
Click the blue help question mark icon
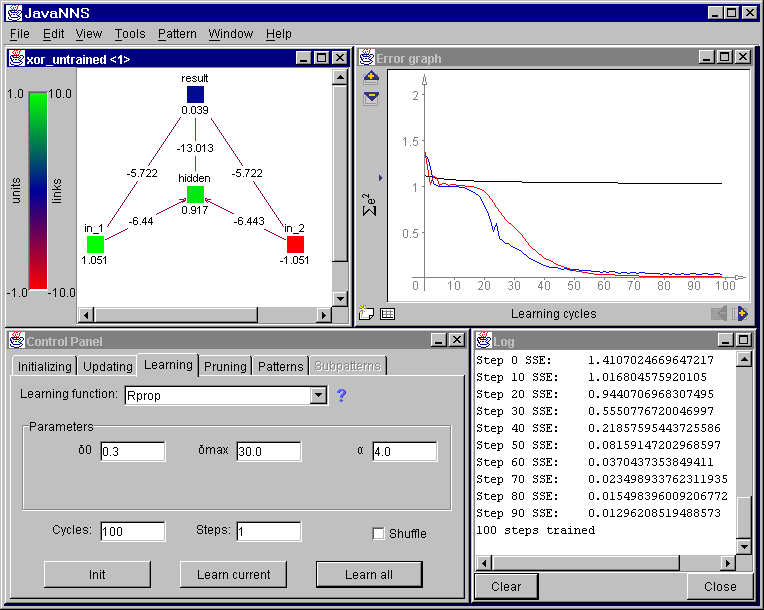click(x=341, y=395)
